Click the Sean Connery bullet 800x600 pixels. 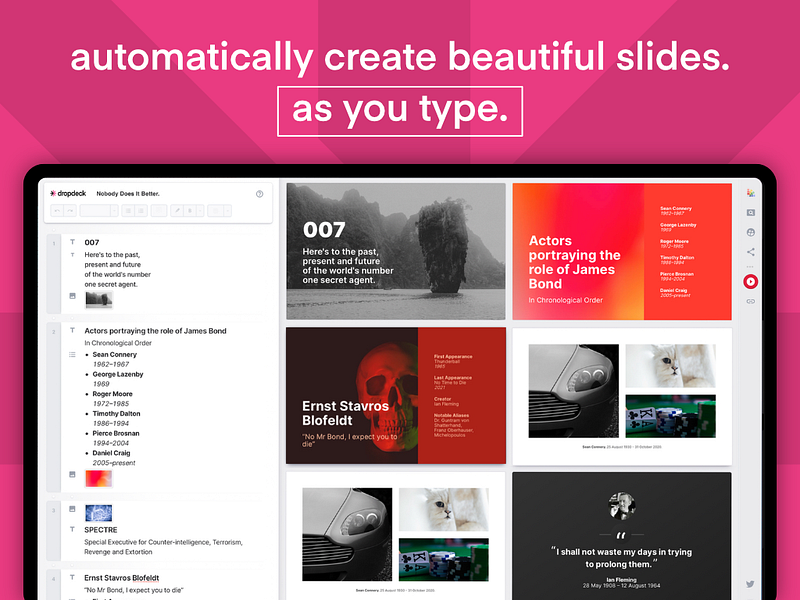(114, 355)
